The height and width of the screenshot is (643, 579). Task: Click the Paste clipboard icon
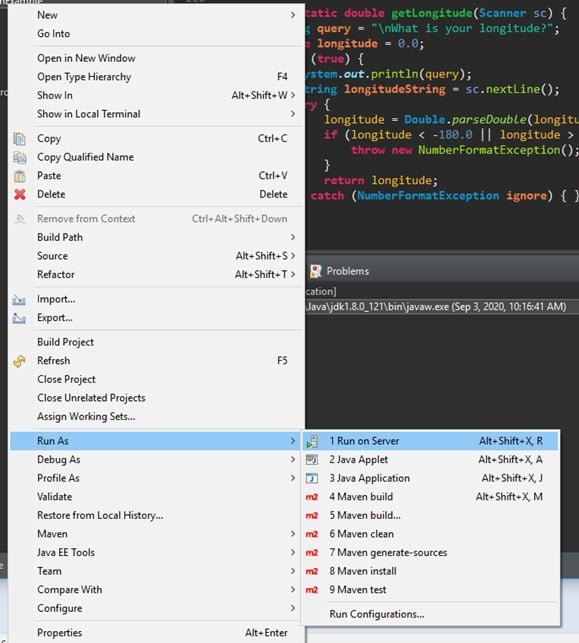tap(19, 176)
